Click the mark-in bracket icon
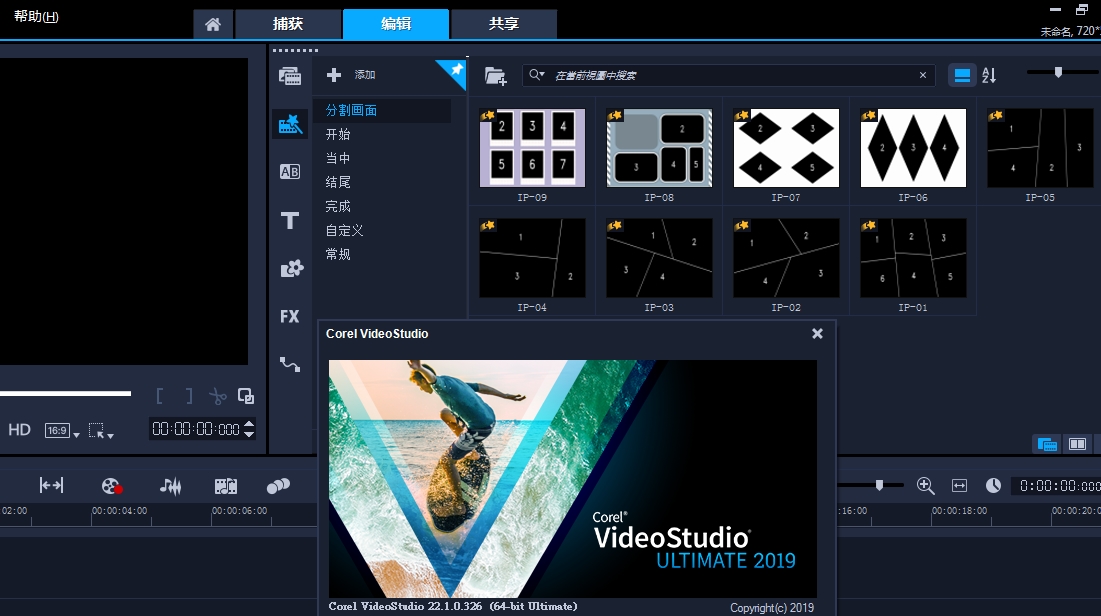Screen dimensions: 1101x616 pyautogui.click(x=159, y=396)
